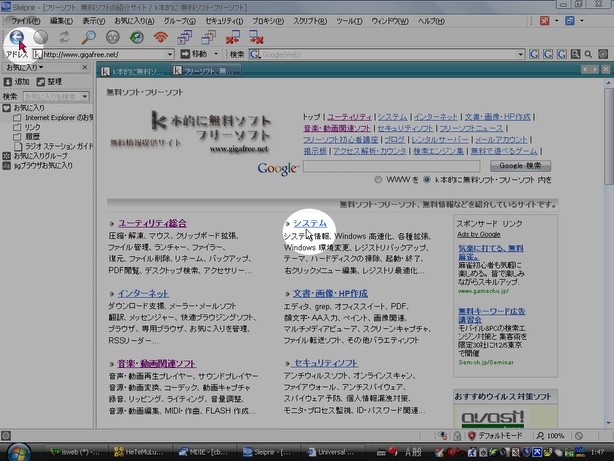
Task: Select the k本的に無料ソフト・フリーソフト内を radio button
Action: click(x=427, y=180)
